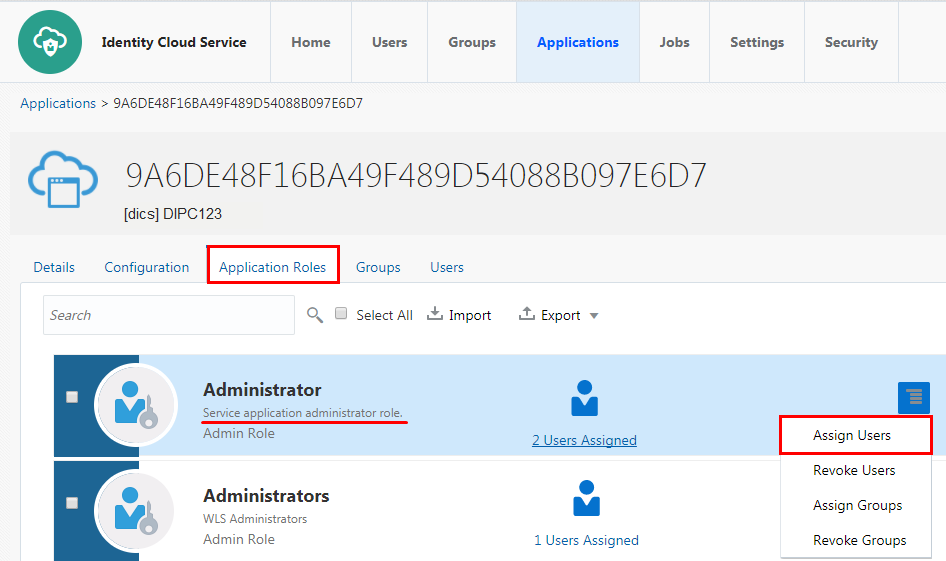The width and height of the screenshot is (946, 561).
Task: Click into the Search input field
Action: [x=169, y=315]
